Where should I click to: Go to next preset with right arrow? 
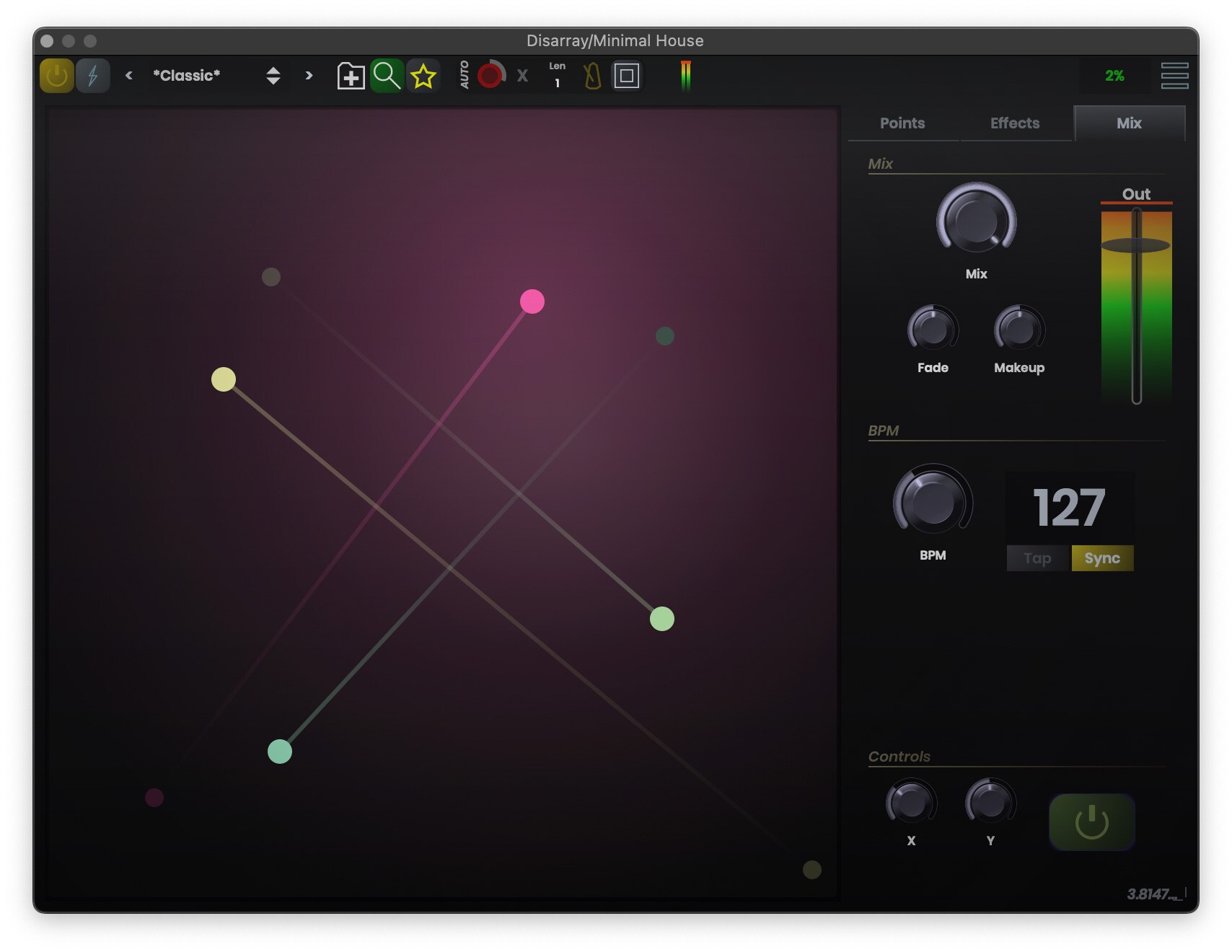pyautogui.click(x=309, y=76)
